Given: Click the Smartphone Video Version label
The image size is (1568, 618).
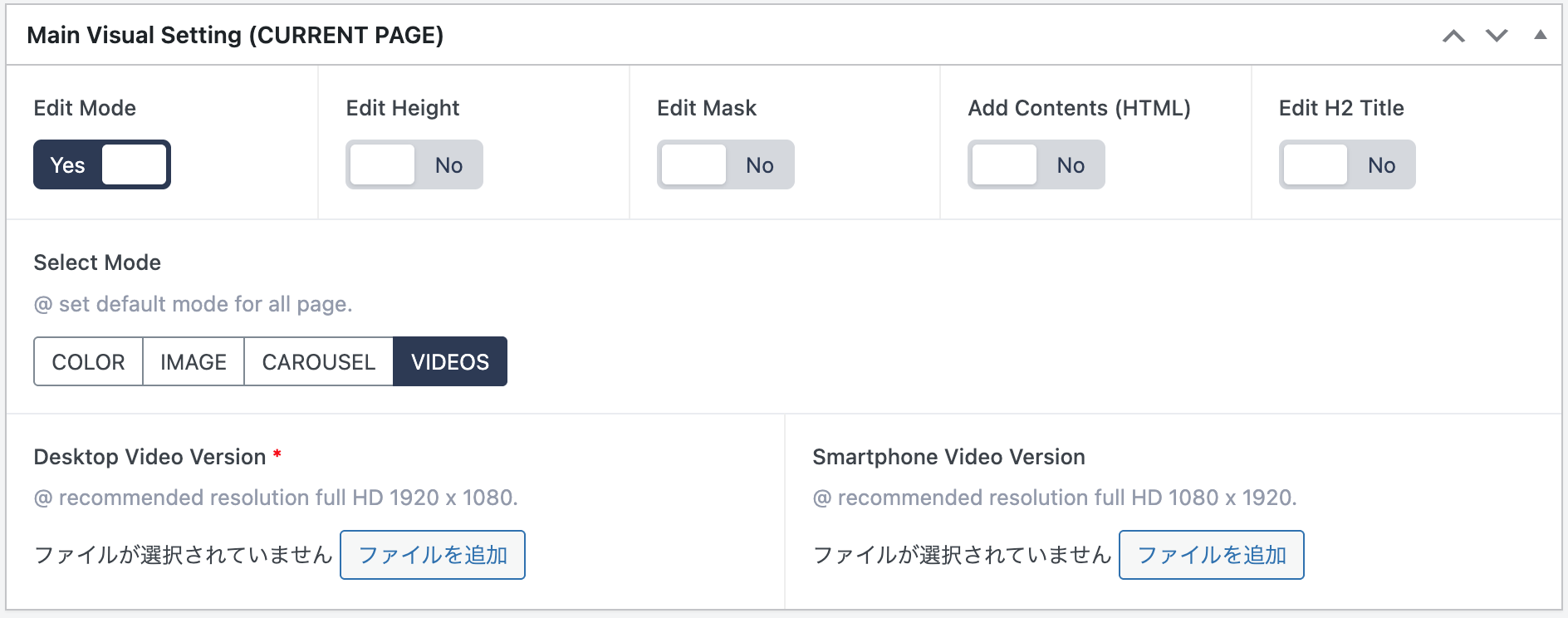Looking at the screenshot, I should coord(948,457).
